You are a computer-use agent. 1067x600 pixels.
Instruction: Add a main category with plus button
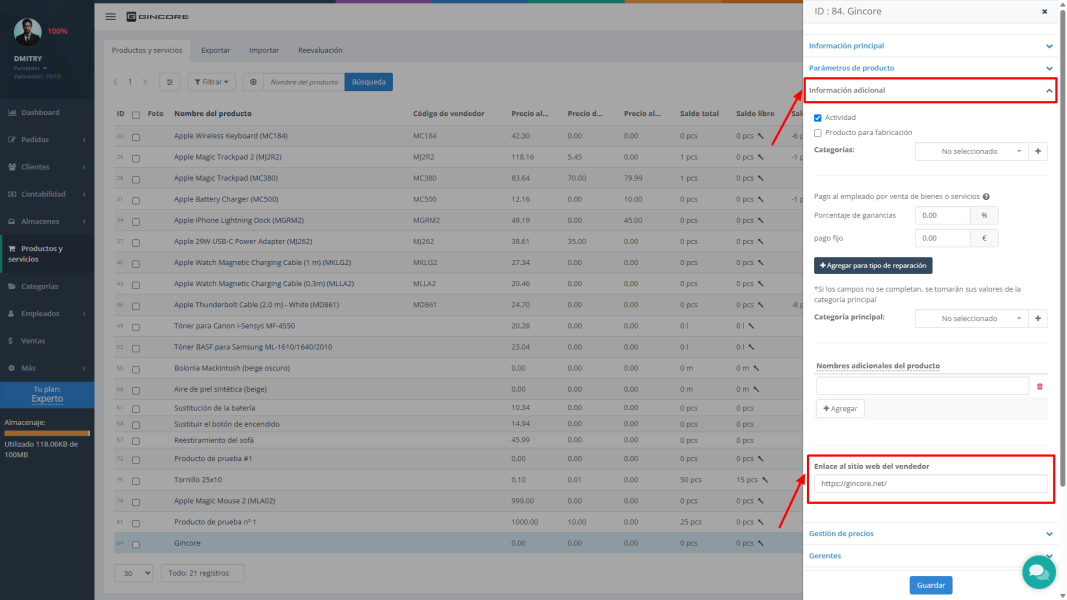(x=1038, y=318)
